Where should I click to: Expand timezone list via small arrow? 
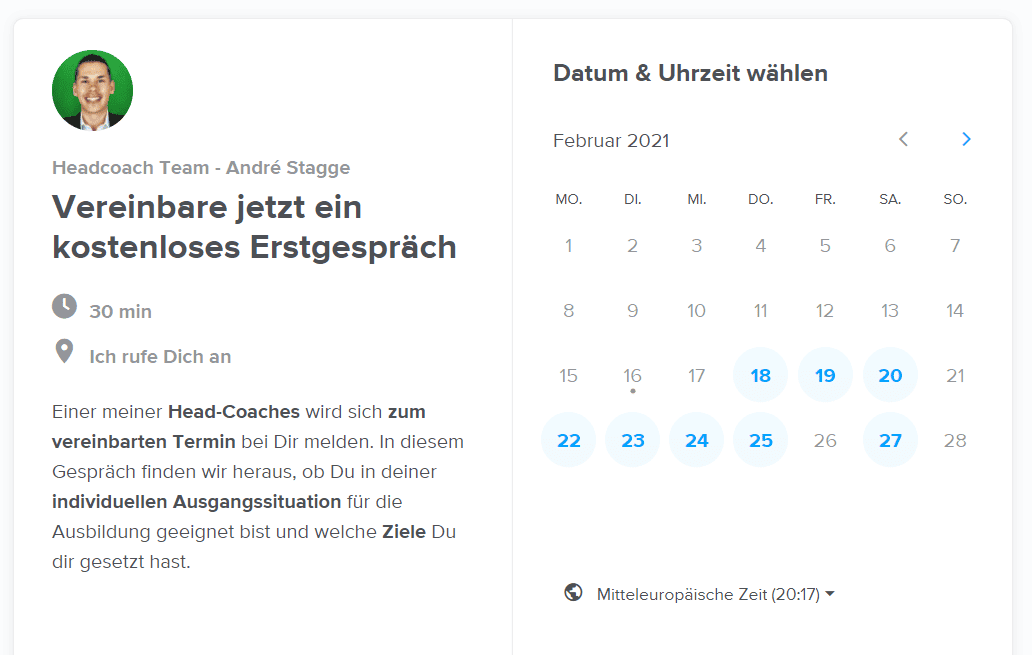830,594
